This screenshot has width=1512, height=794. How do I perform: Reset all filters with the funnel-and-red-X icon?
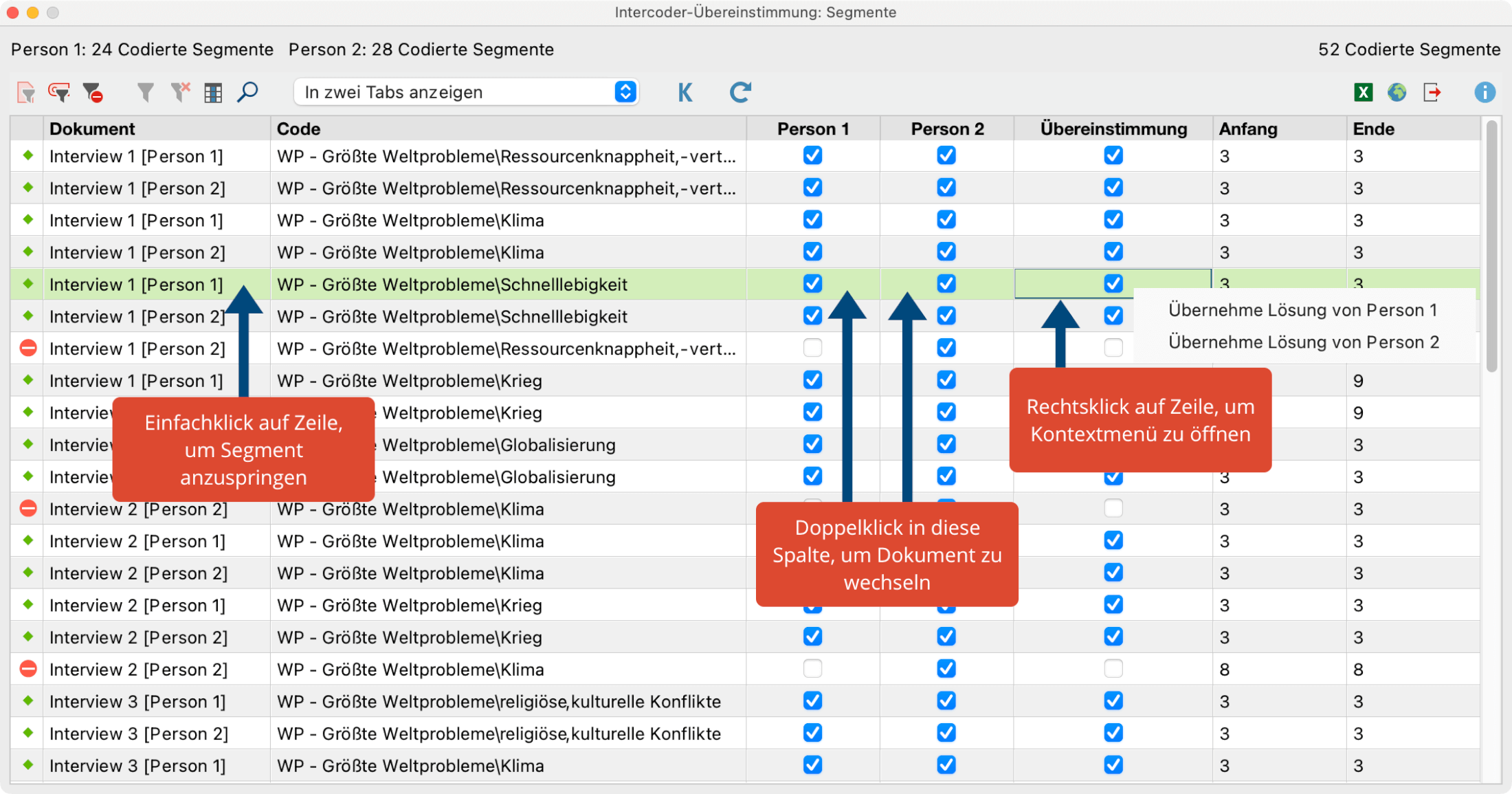coord(180,92)
